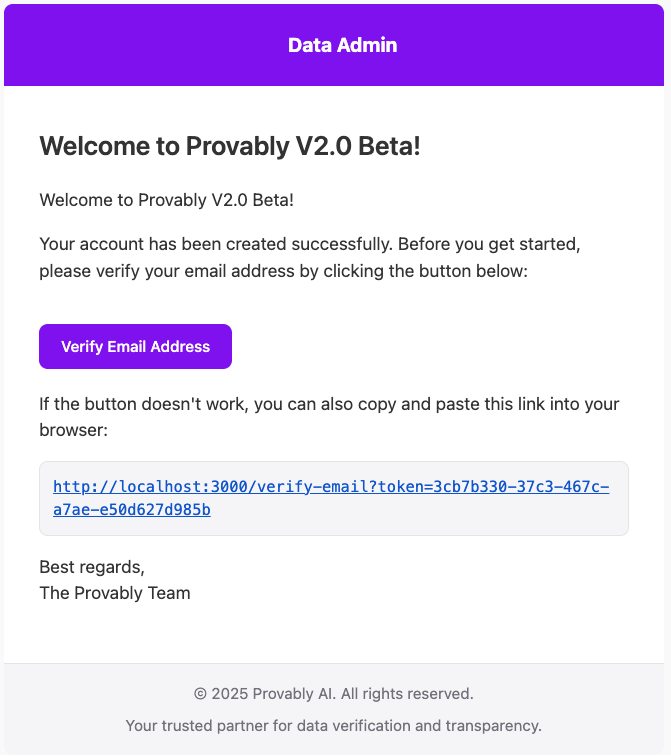Click the word "browser:" above the link
Image resolution: width=671 pixels, height=756 pixels.
point(73,430)
